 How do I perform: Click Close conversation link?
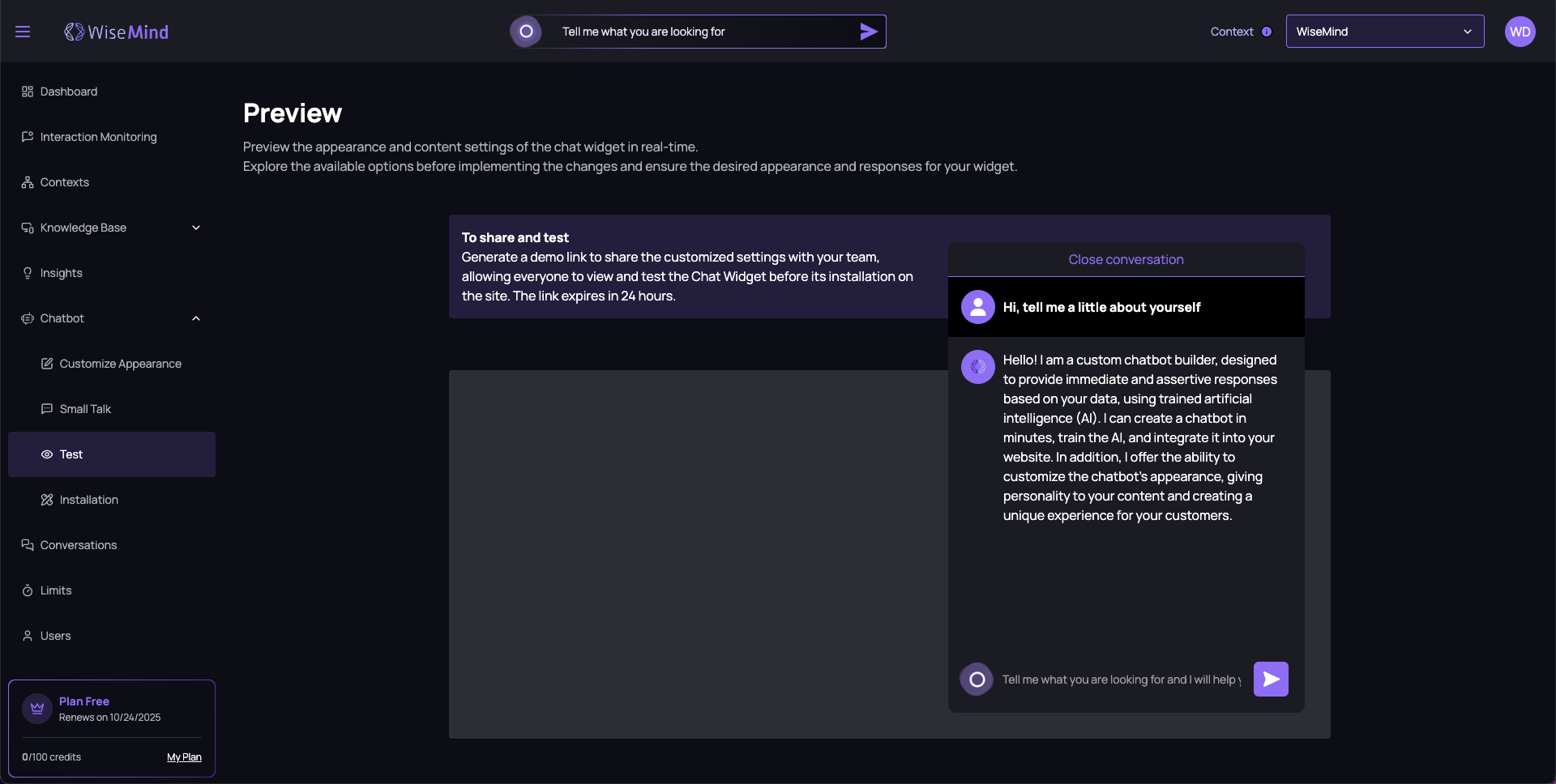point(1126,259)
